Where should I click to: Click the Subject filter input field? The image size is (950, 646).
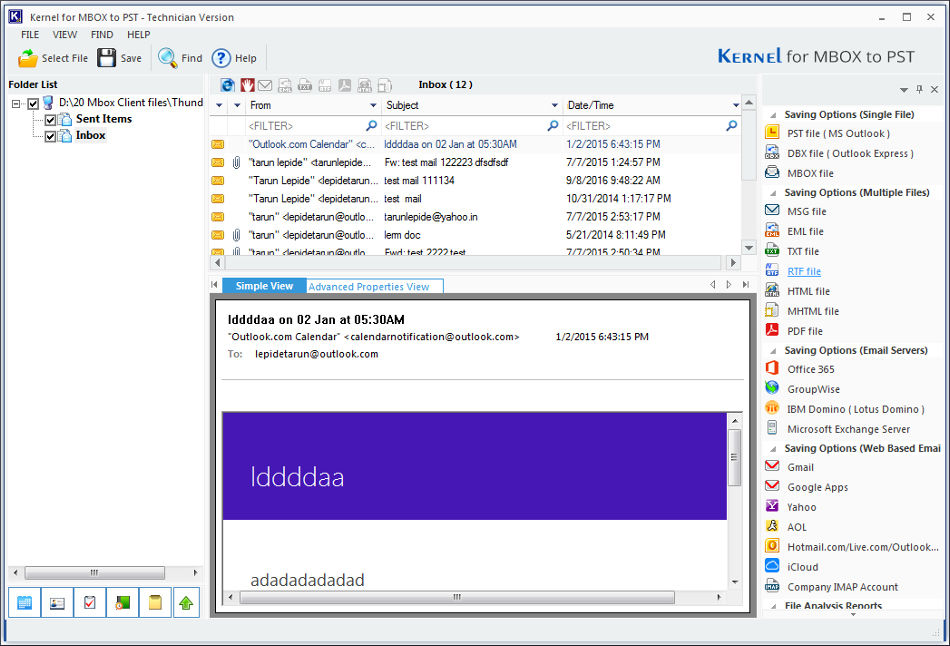tap(463, 126)
